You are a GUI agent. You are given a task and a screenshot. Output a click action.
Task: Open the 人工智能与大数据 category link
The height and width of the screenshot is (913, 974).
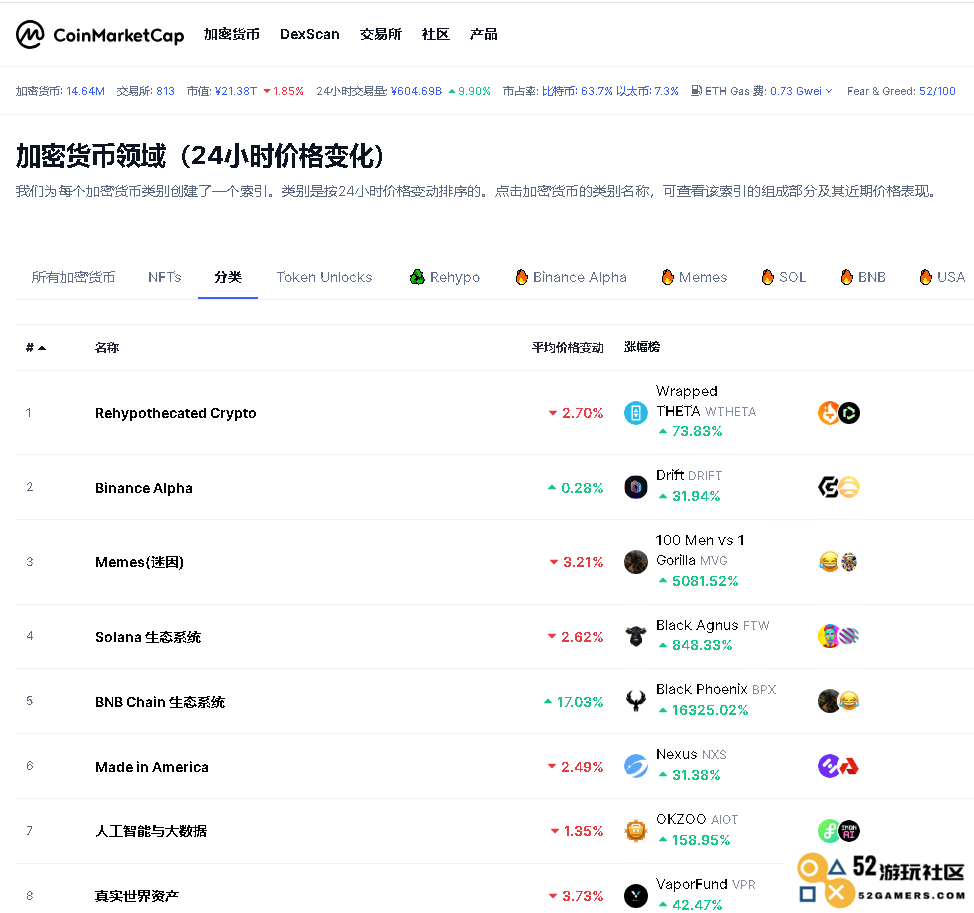(x=151, y=831)
